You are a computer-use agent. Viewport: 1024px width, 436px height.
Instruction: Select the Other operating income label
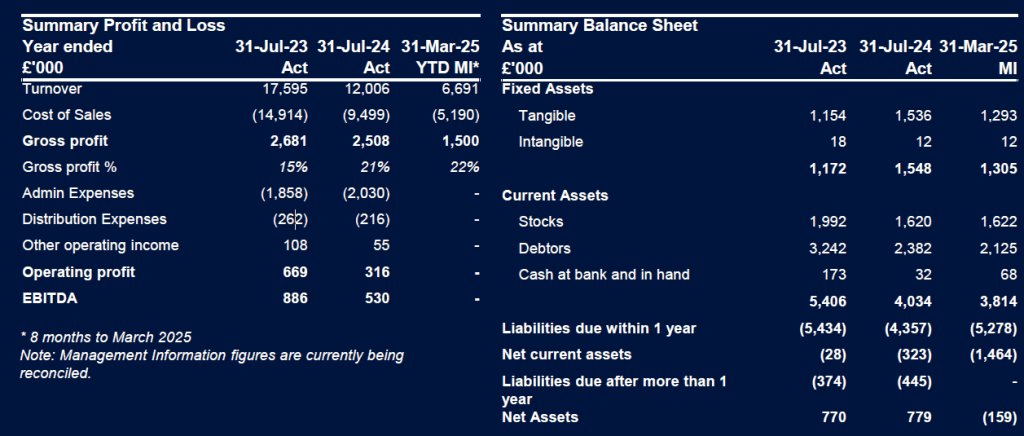coord(100,245)
